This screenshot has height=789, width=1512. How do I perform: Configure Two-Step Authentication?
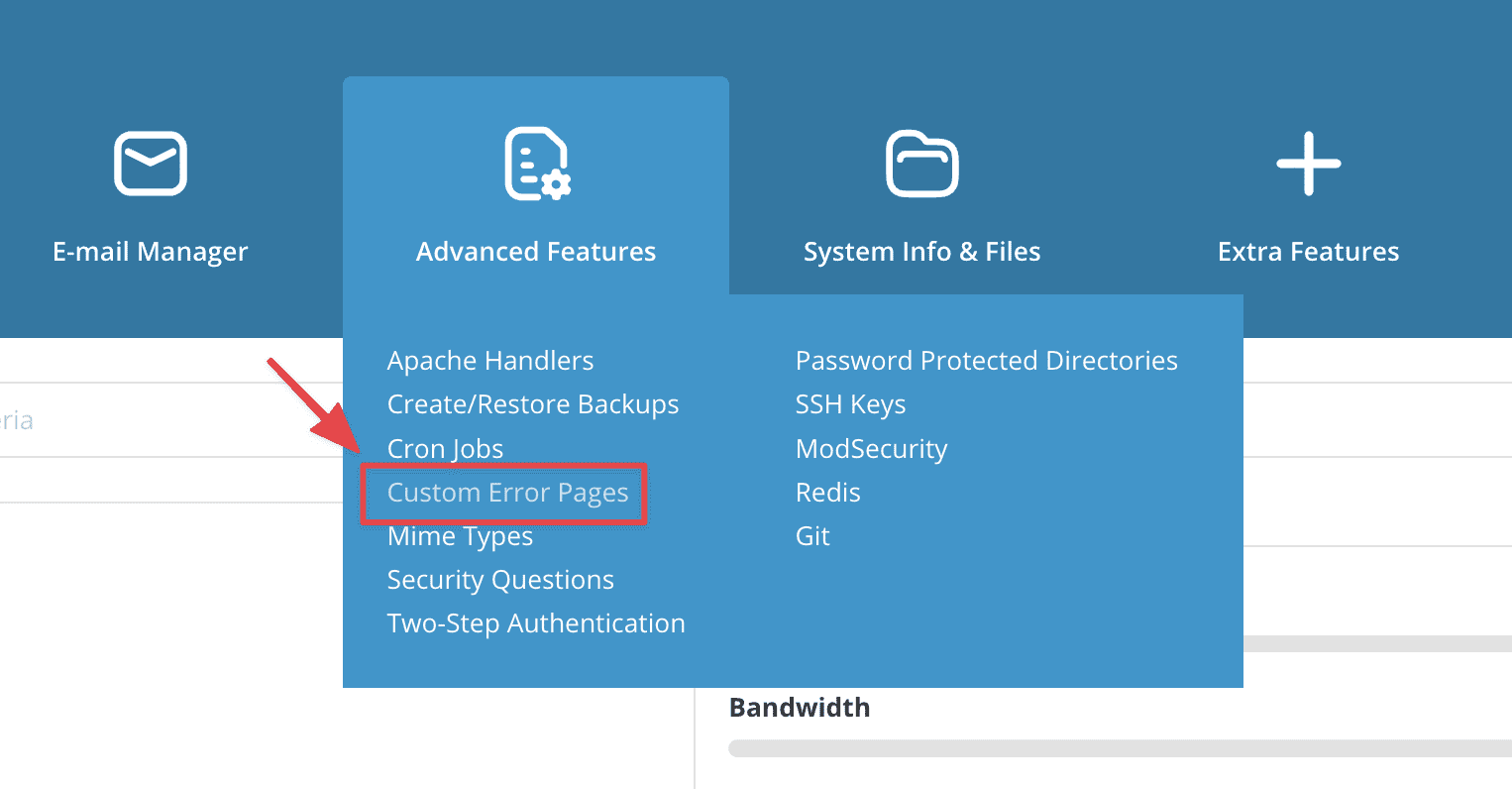click(x=536, y=622)
